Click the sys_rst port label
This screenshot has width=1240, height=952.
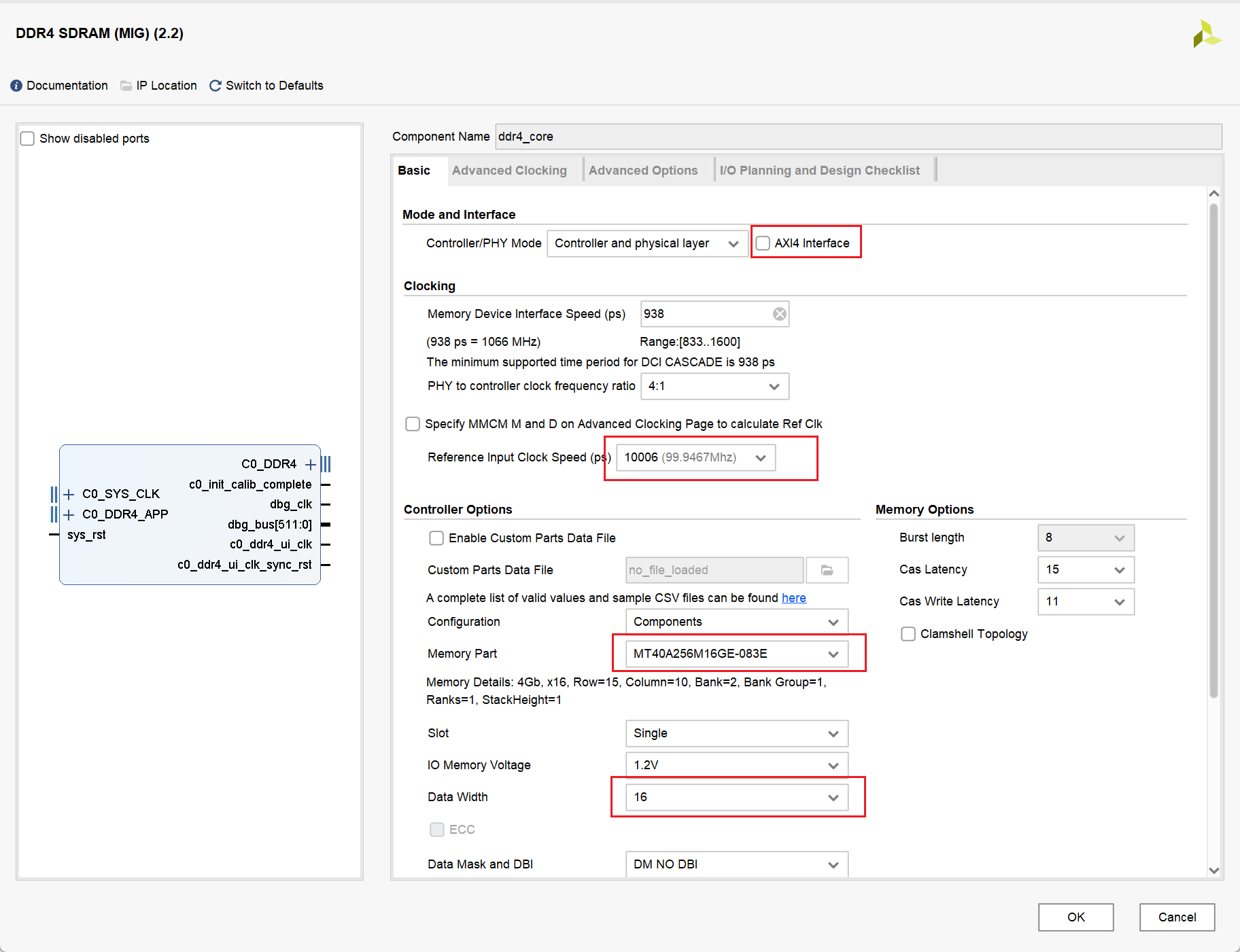[86, 535]
